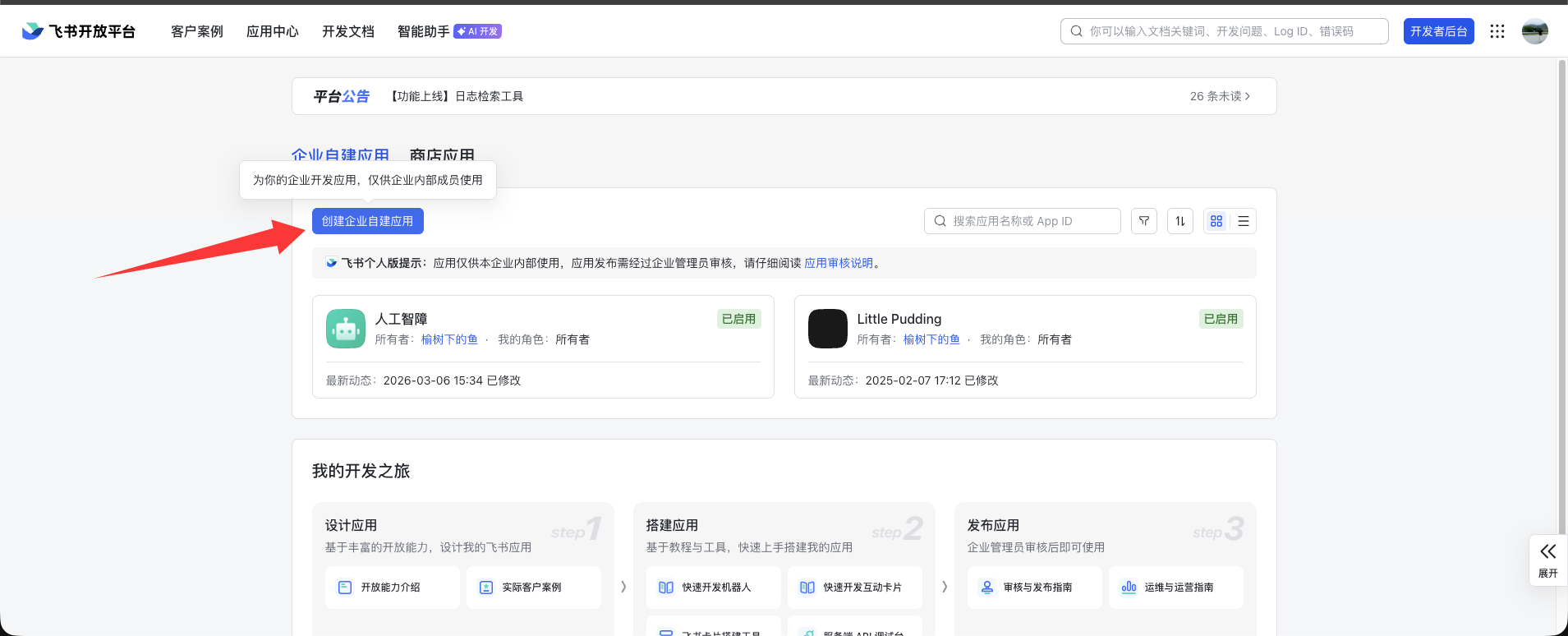Image resolution: width=1568 pixels, height=636 pixels.
Task: Click the AI 开发 badge
Action: pos(478,31)
